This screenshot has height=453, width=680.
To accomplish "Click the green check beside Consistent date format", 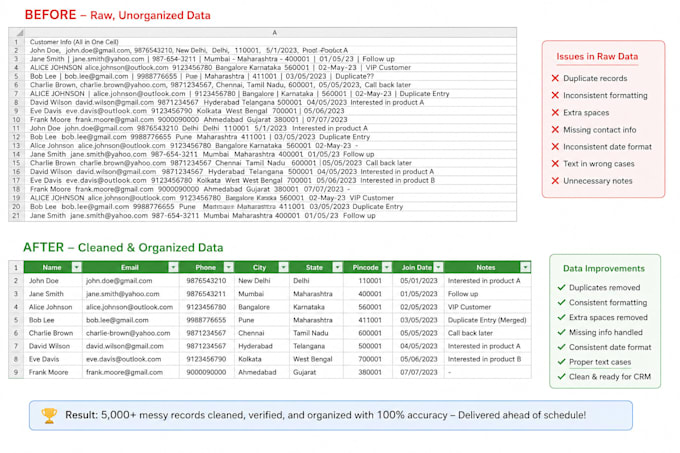I will [x=562, y=347].
